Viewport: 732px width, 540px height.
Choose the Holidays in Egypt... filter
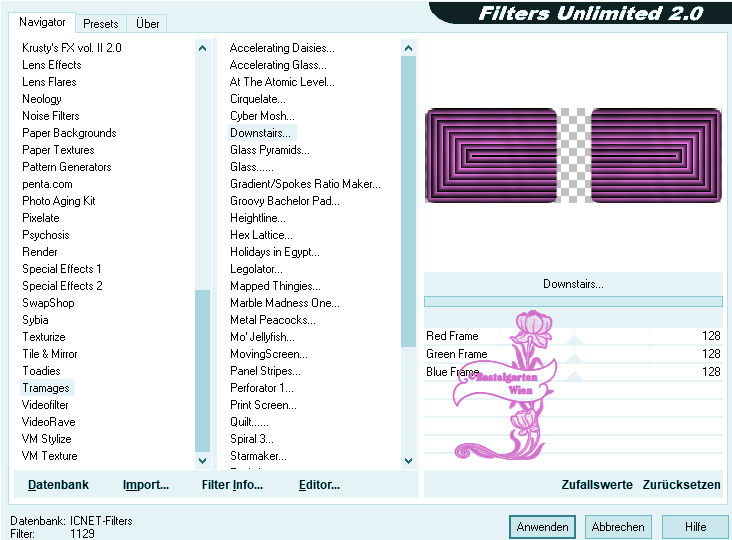(274, 252)
